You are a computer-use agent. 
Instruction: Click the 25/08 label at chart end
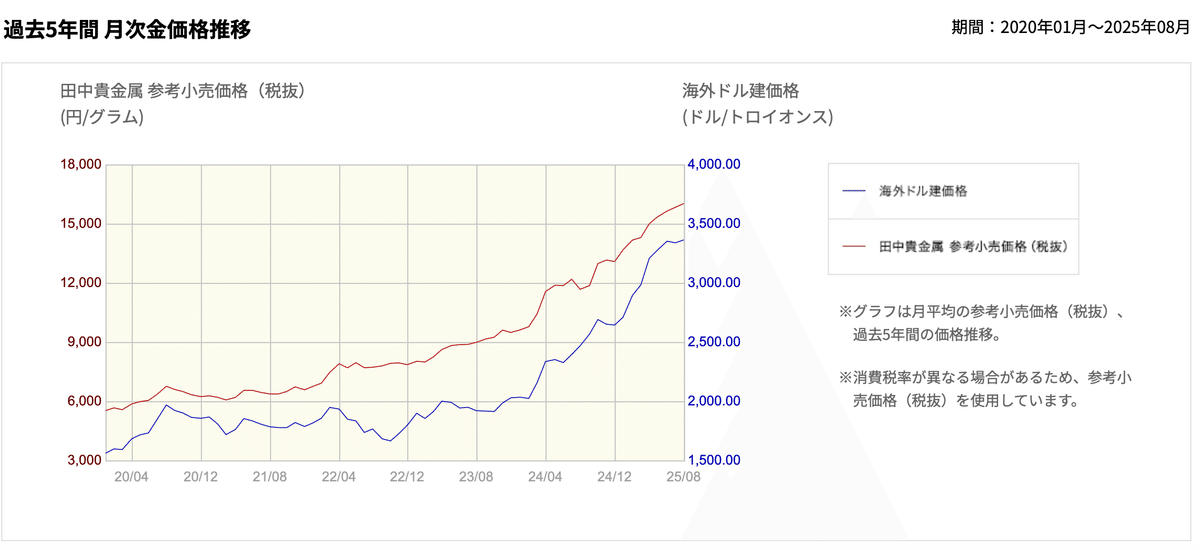tap(682, 477)
